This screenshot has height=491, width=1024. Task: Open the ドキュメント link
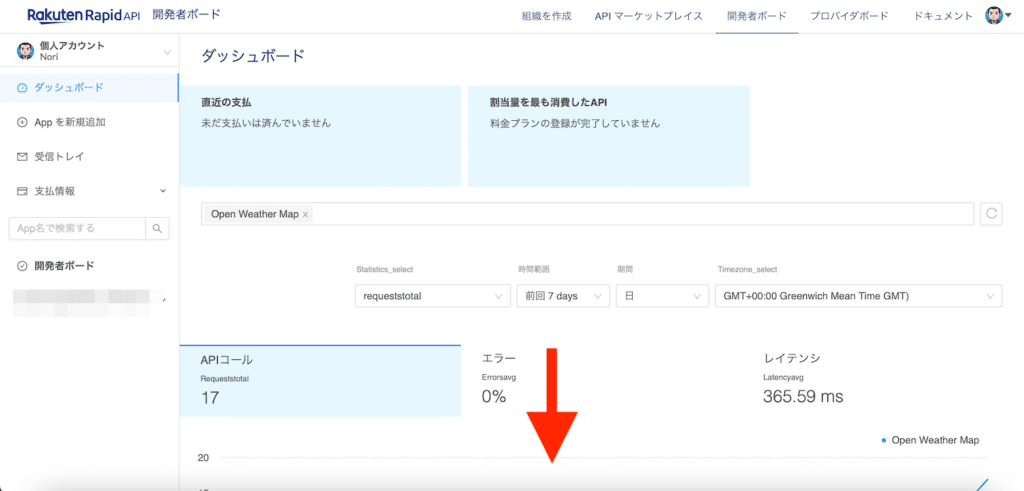(942, 16)
